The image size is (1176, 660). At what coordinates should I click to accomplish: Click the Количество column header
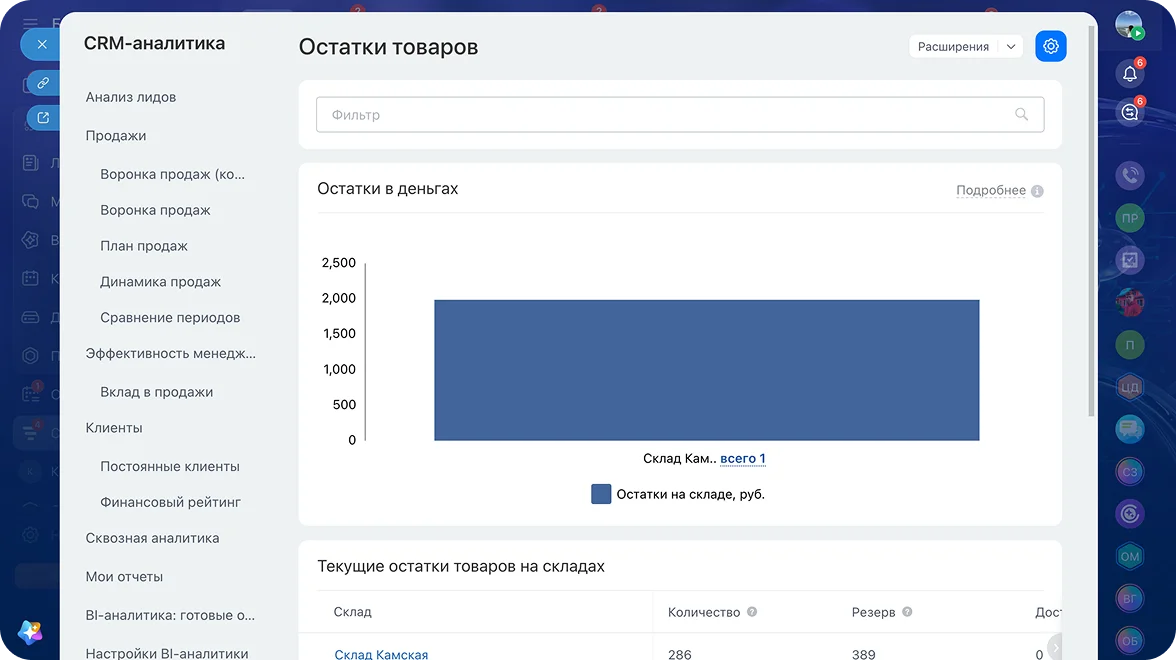[x=704, y=612]
